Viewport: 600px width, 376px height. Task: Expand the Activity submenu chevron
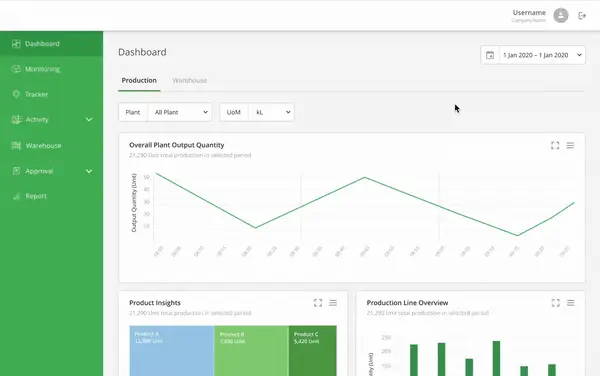click(89, 119)
